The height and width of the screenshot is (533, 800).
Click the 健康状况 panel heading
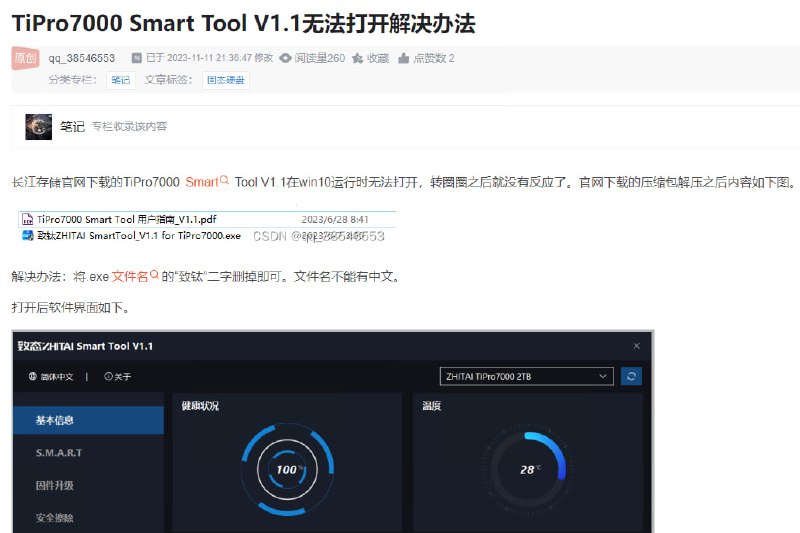200,406
